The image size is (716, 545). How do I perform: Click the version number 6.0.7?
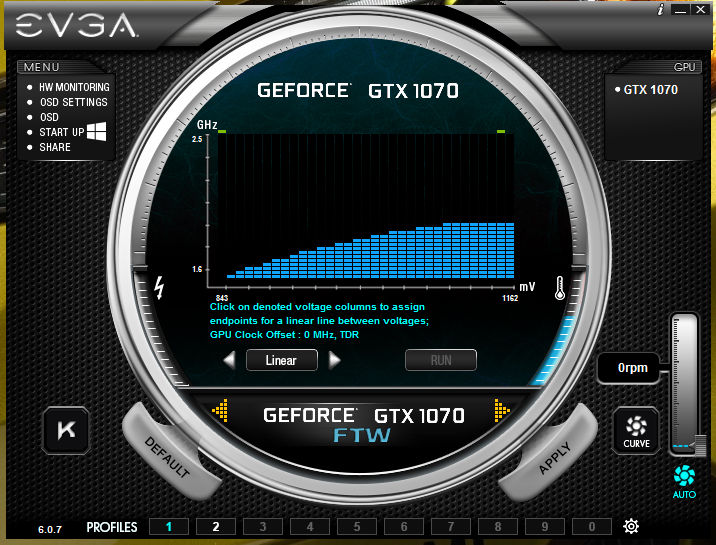coord(49,529)
